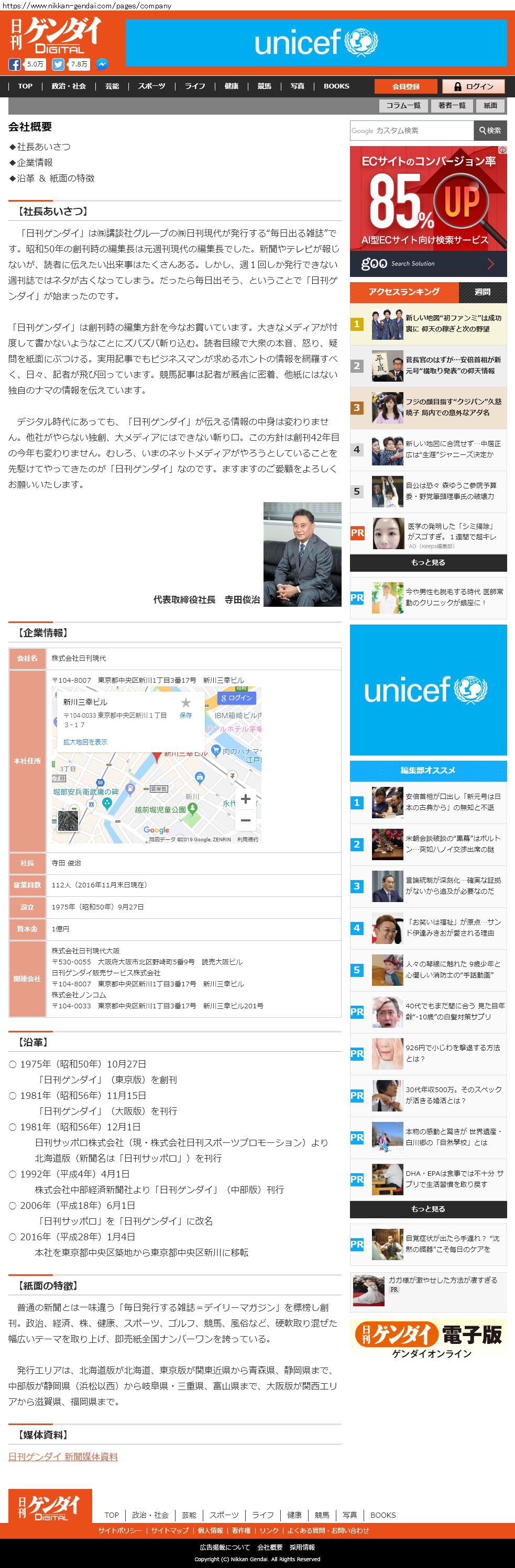Click the 紙面 button
Screen dimensions: 515x1568
coord(490,105)
